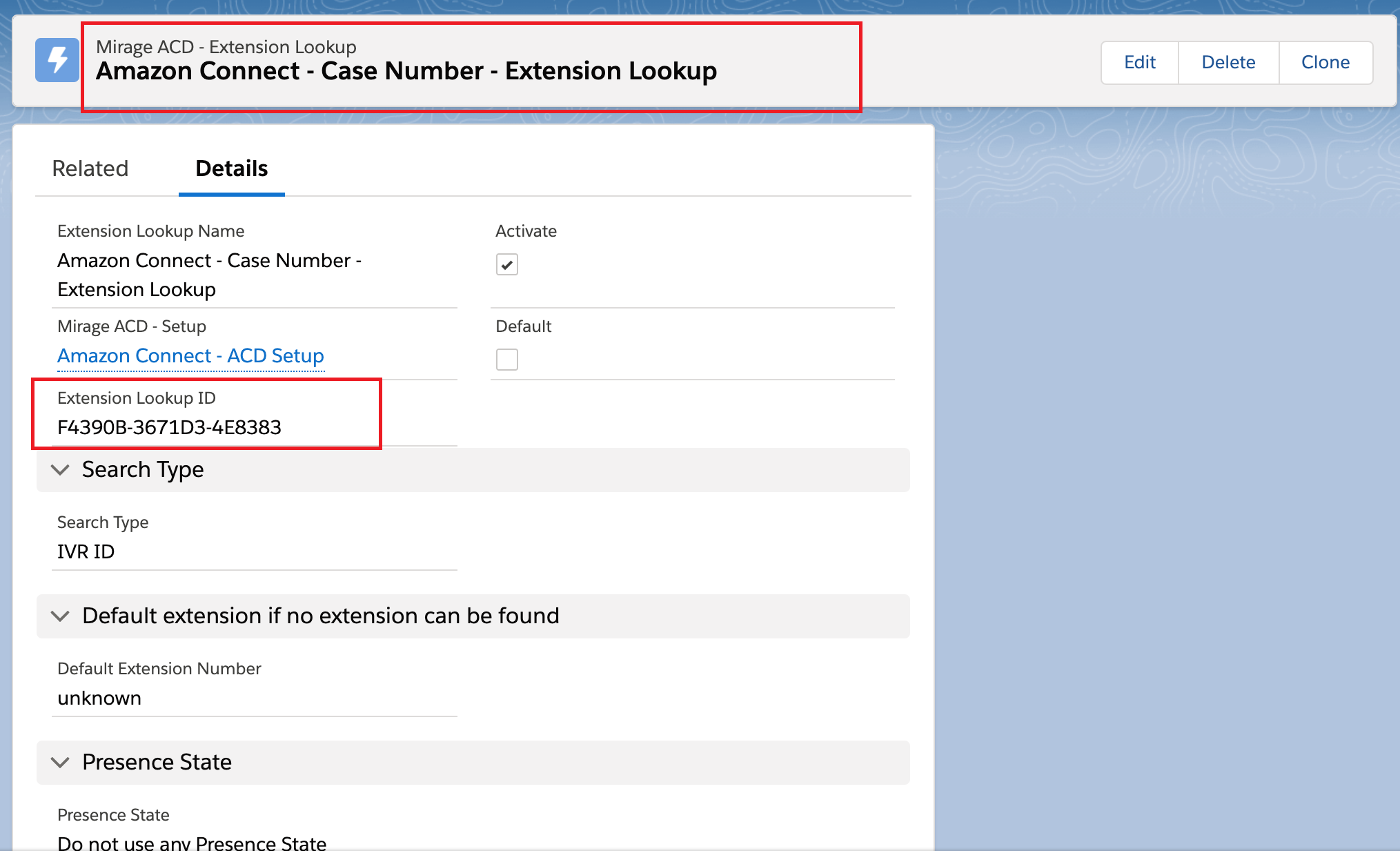This screenshot has width=1400, height=851.
Task: Collapse the Presence State section chevron
Action: click(61, 763)
